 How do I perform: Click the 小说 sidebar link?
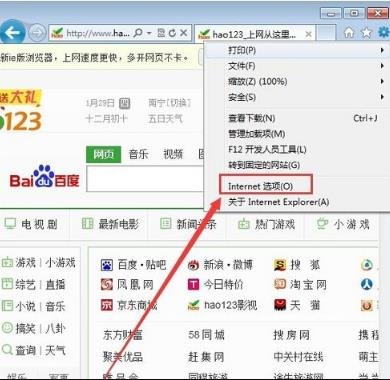tap(25, 306)
